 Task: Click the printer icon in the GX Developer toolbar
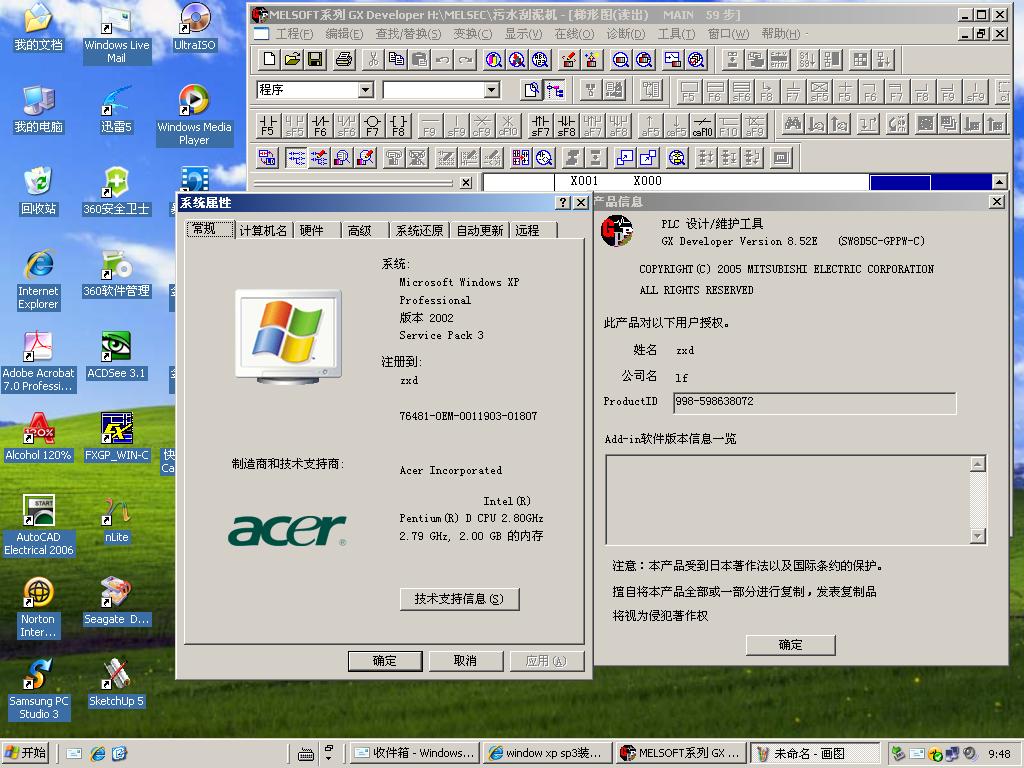[344, 60]
